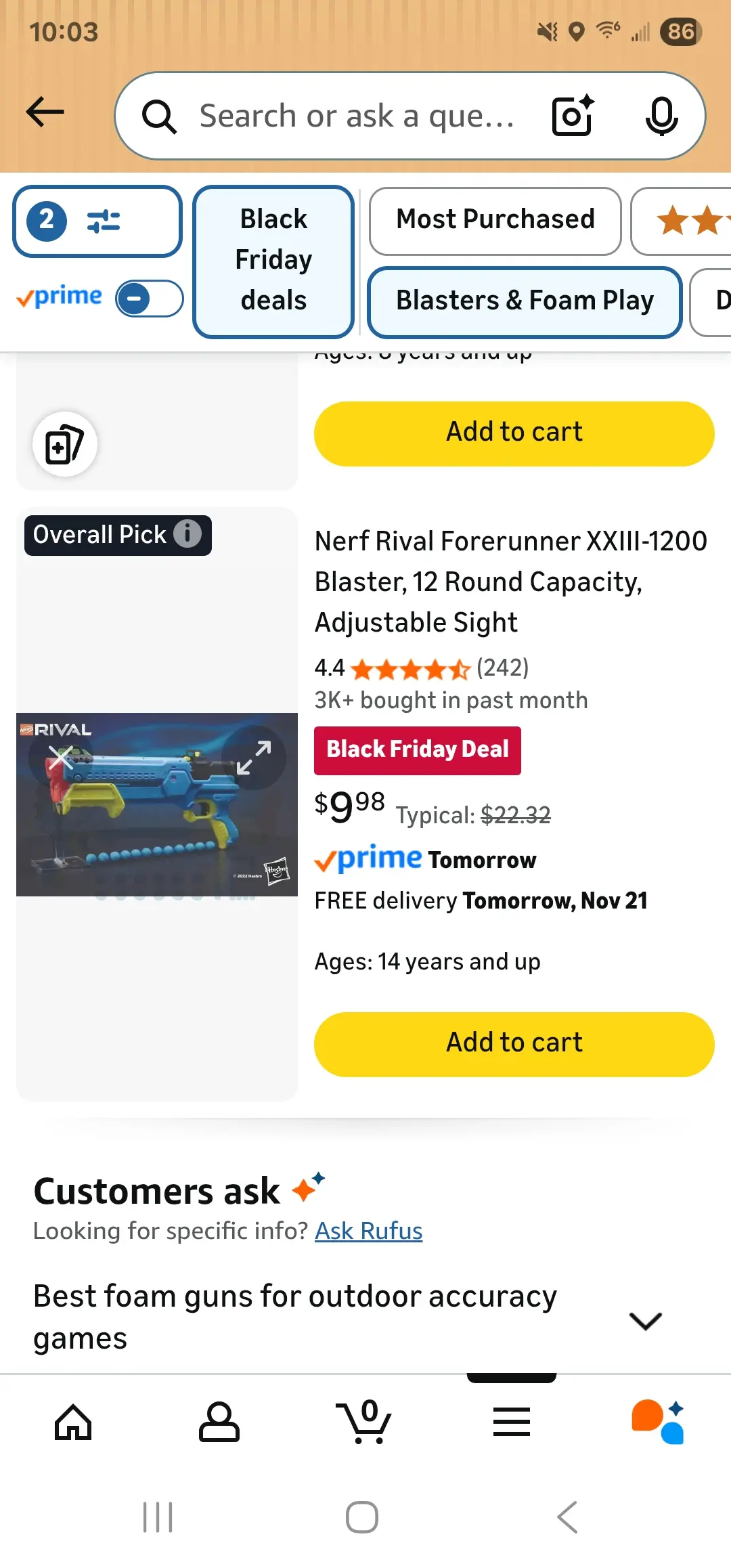The height and width of the screenshot is (1568, 731).
Task: Open the hamburger menu tab
Action: [511, 1420]
